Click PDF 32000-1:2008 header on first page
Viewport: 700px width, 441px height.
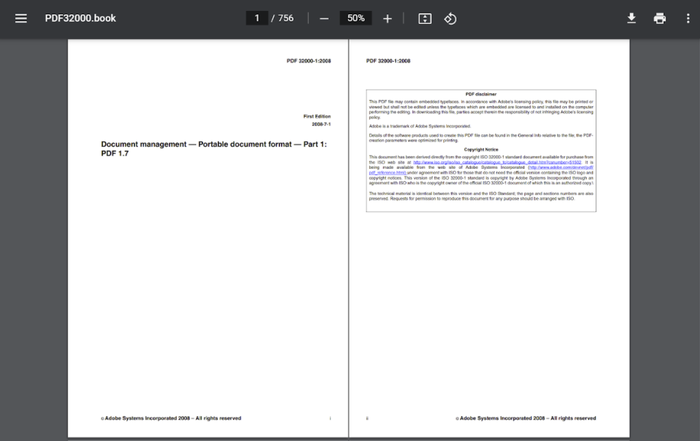click(308, 61)
